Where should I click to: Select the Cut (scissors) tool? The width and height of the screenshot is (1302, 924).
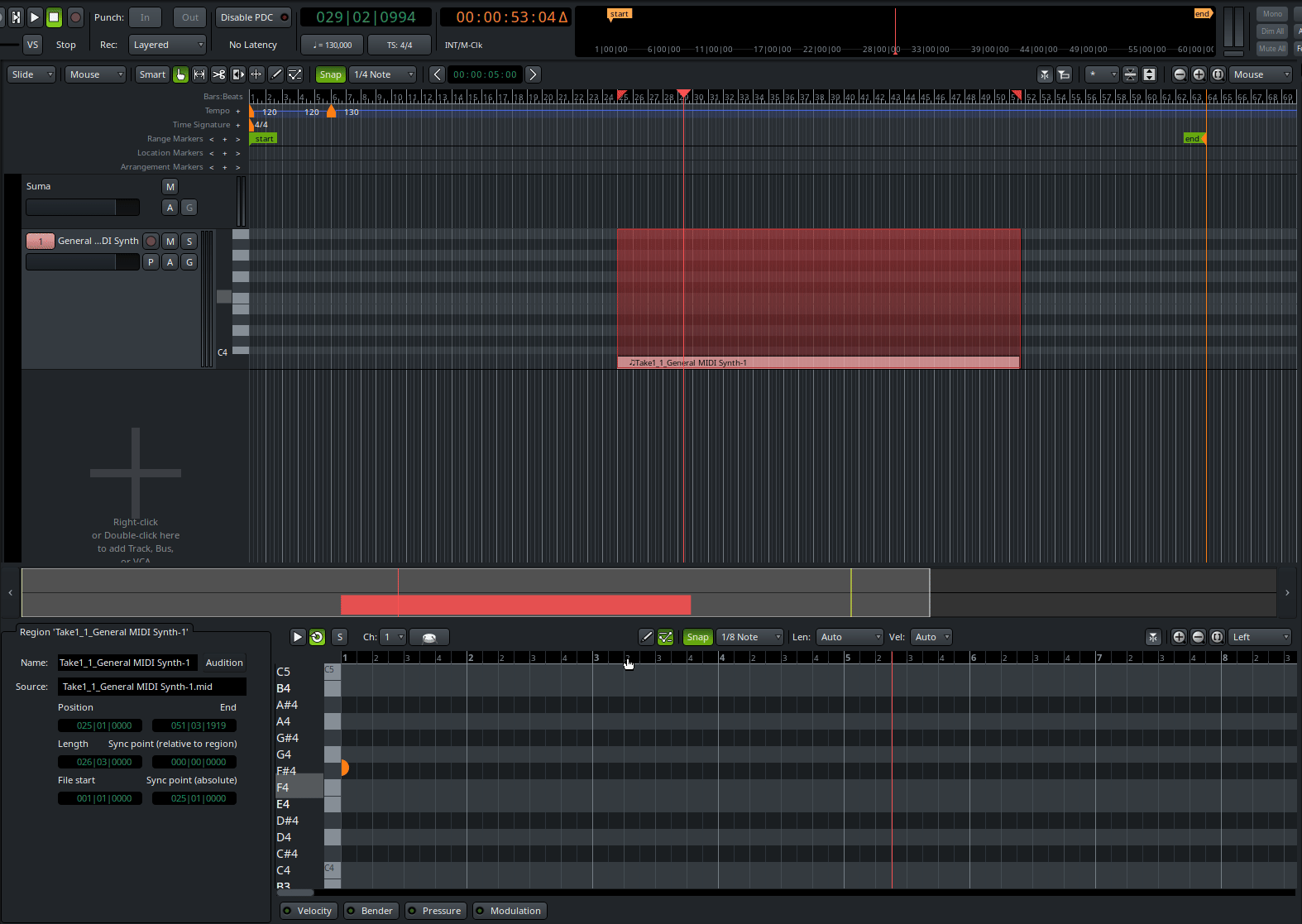[218, 74]
